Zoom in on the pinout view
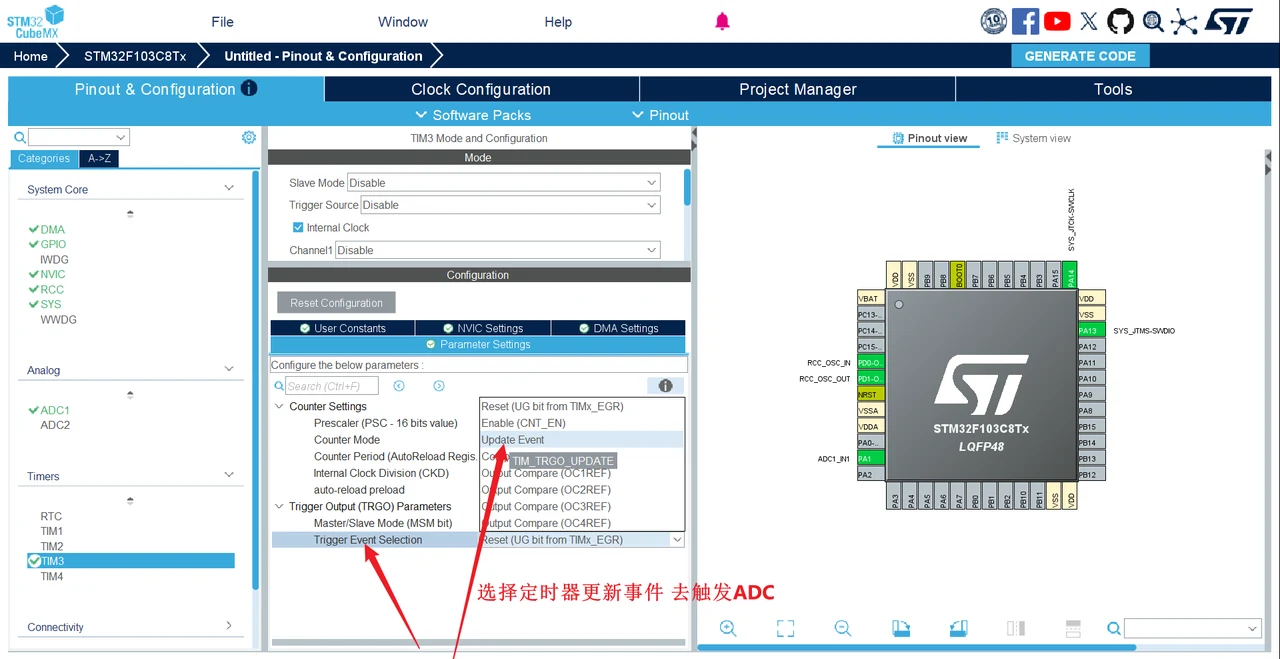Image resolution: width=1280 pixels, height=659 pixels. point(728,628)
